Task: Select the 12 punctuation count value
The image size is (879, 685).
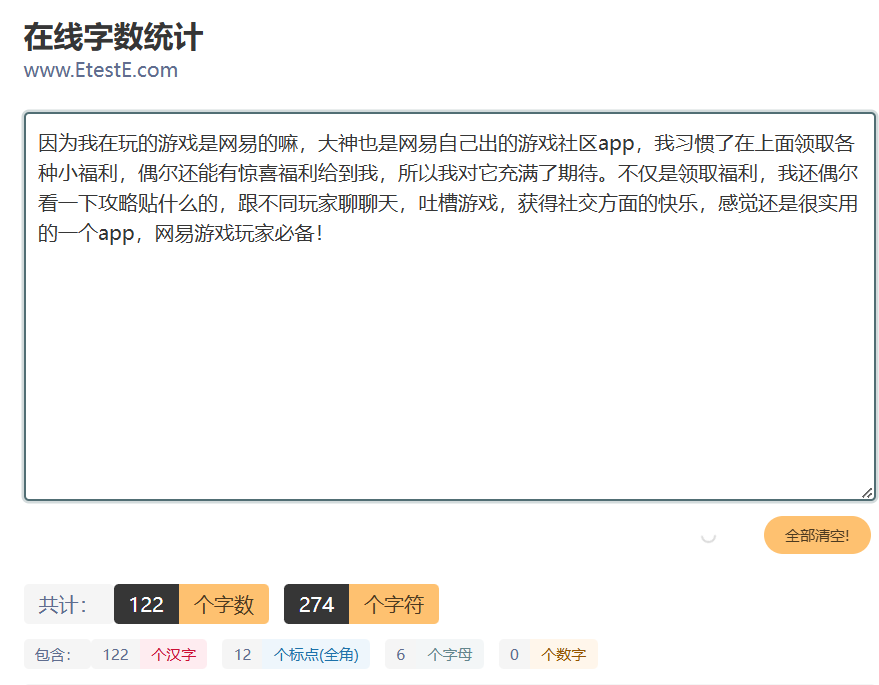Action: tap(242, 654)
